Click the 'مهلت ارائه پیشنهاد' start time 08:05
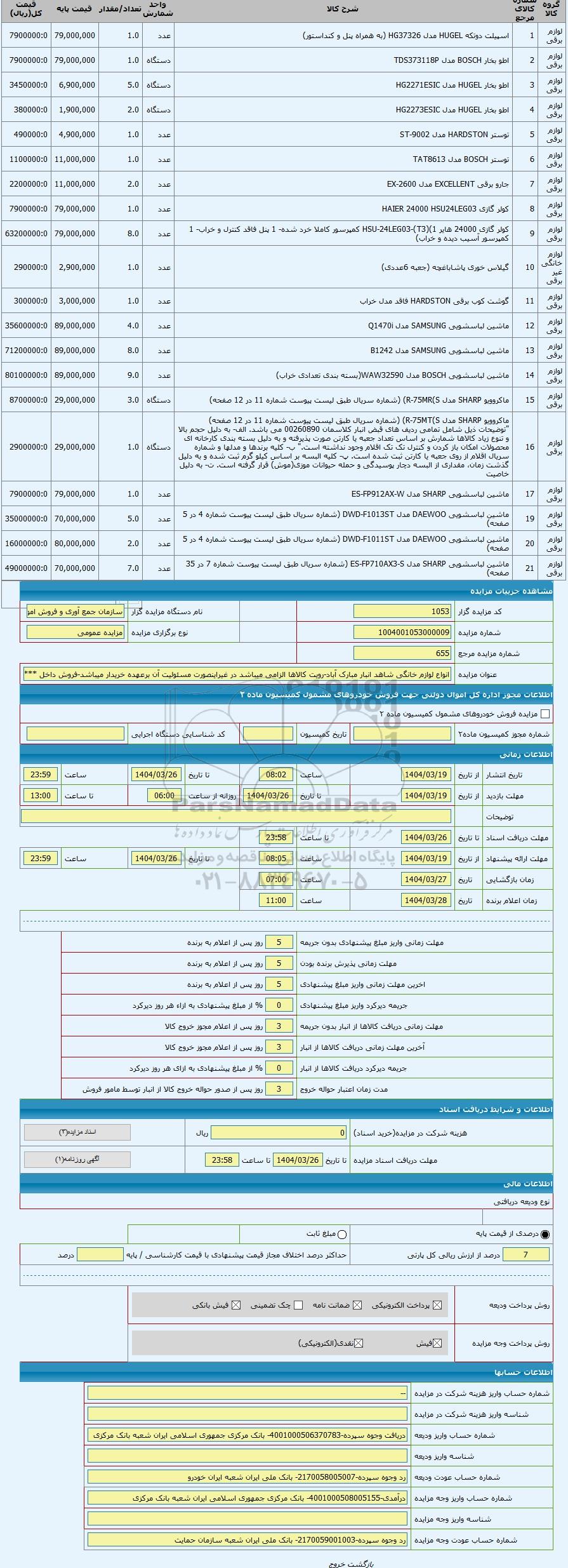The width and height of the screenshot is (568, 1568). pos(276,859)
